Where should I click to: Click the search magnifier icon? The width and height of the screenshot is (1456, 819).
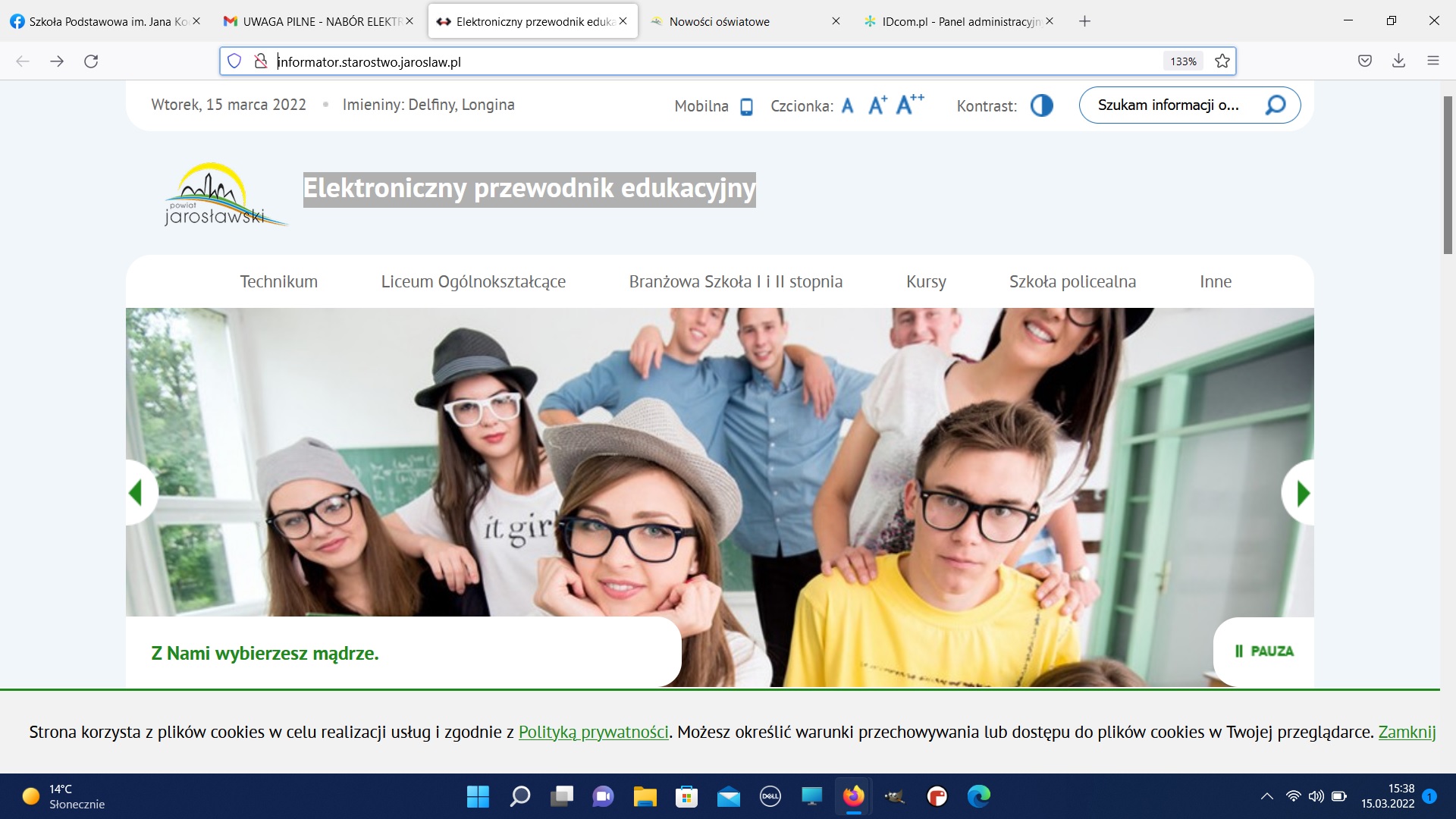[x=1276, y=105]
